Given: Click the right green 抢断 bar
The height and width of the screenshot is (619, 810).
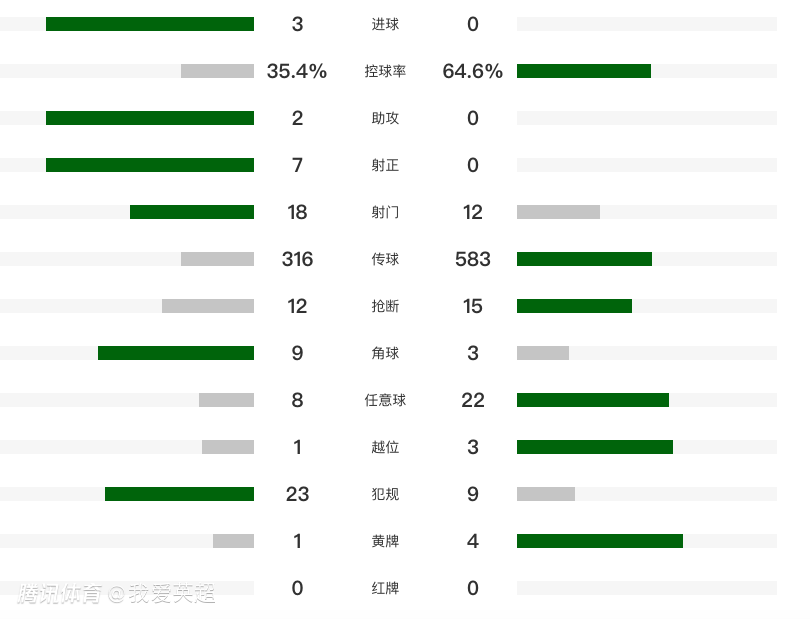Looking at the screenshot, I should (574, 306).
